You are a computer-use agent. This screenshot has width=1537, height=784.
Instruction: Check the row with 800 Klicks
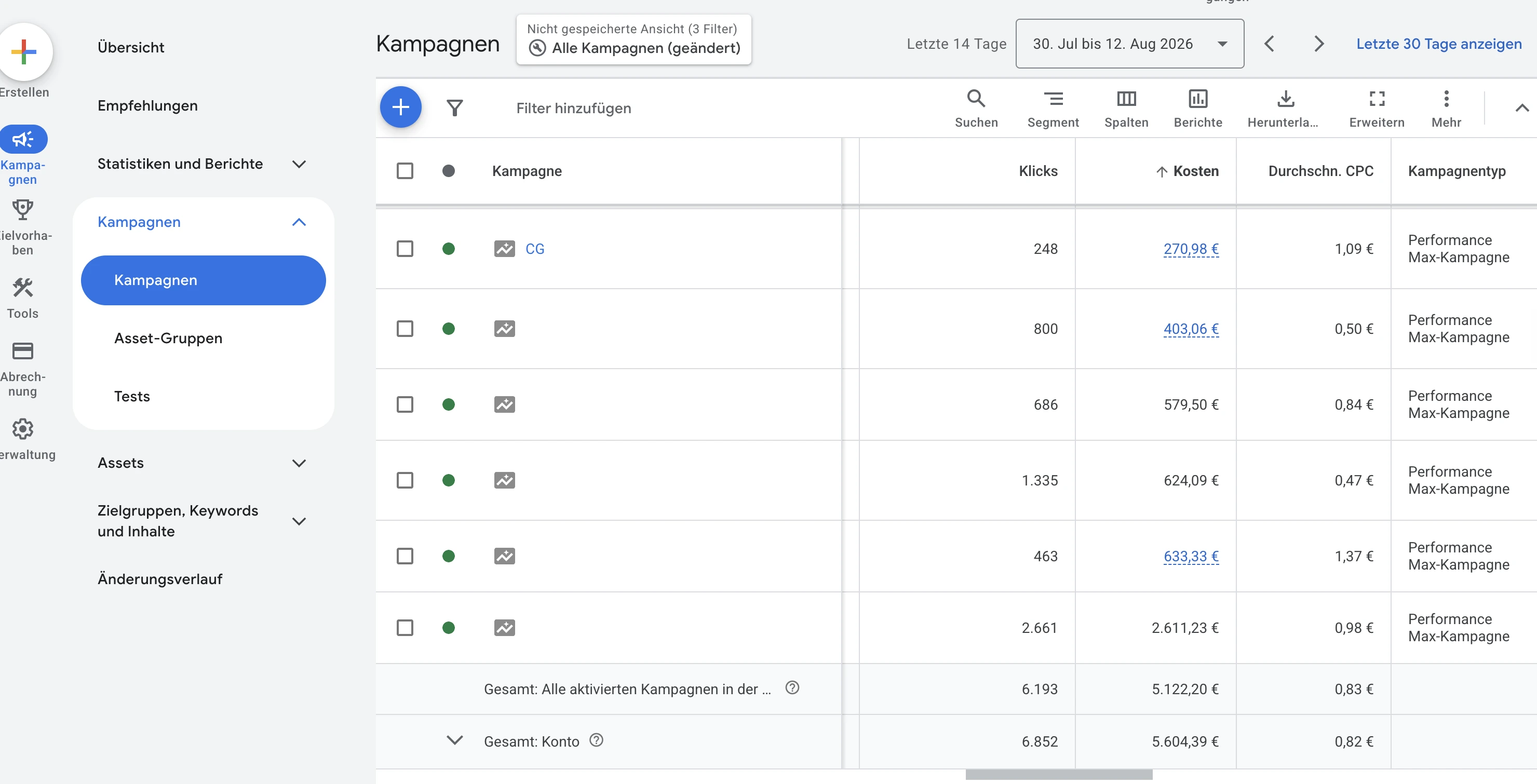[405, 329]
